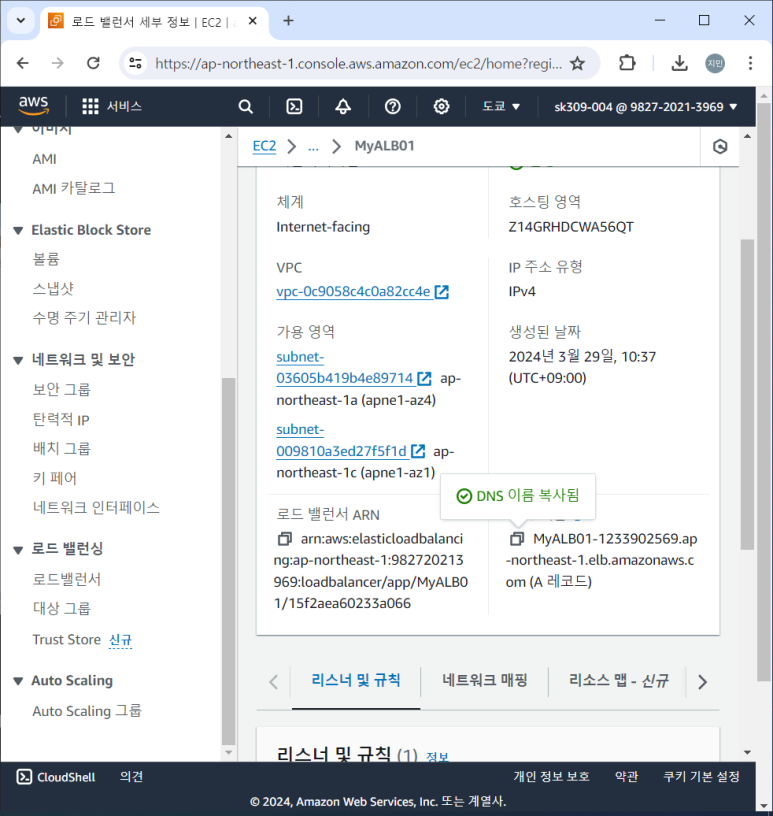Copy the DNS name icon
The width and height of the screenshot is (773, 816).
516,539
